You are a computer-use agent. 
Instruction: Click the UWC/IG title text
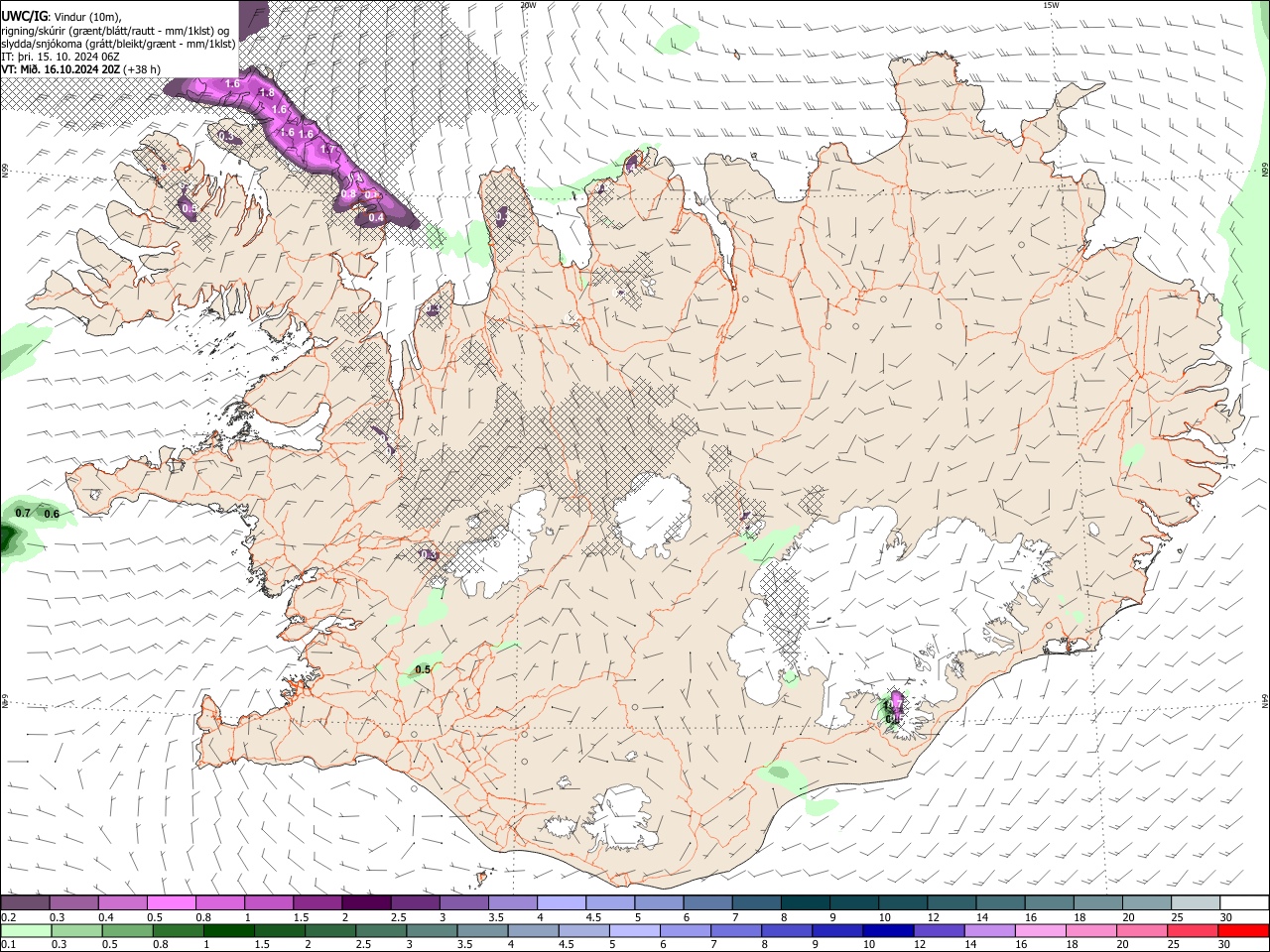(25, 16)
